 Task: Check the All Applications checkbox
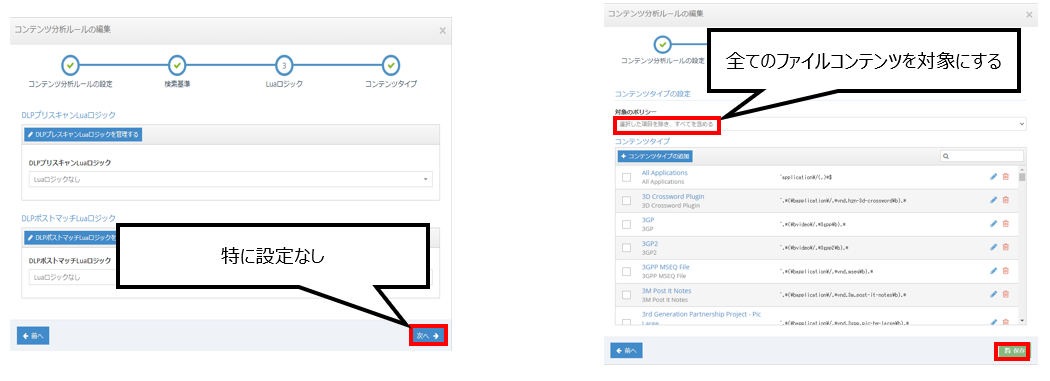626,177
